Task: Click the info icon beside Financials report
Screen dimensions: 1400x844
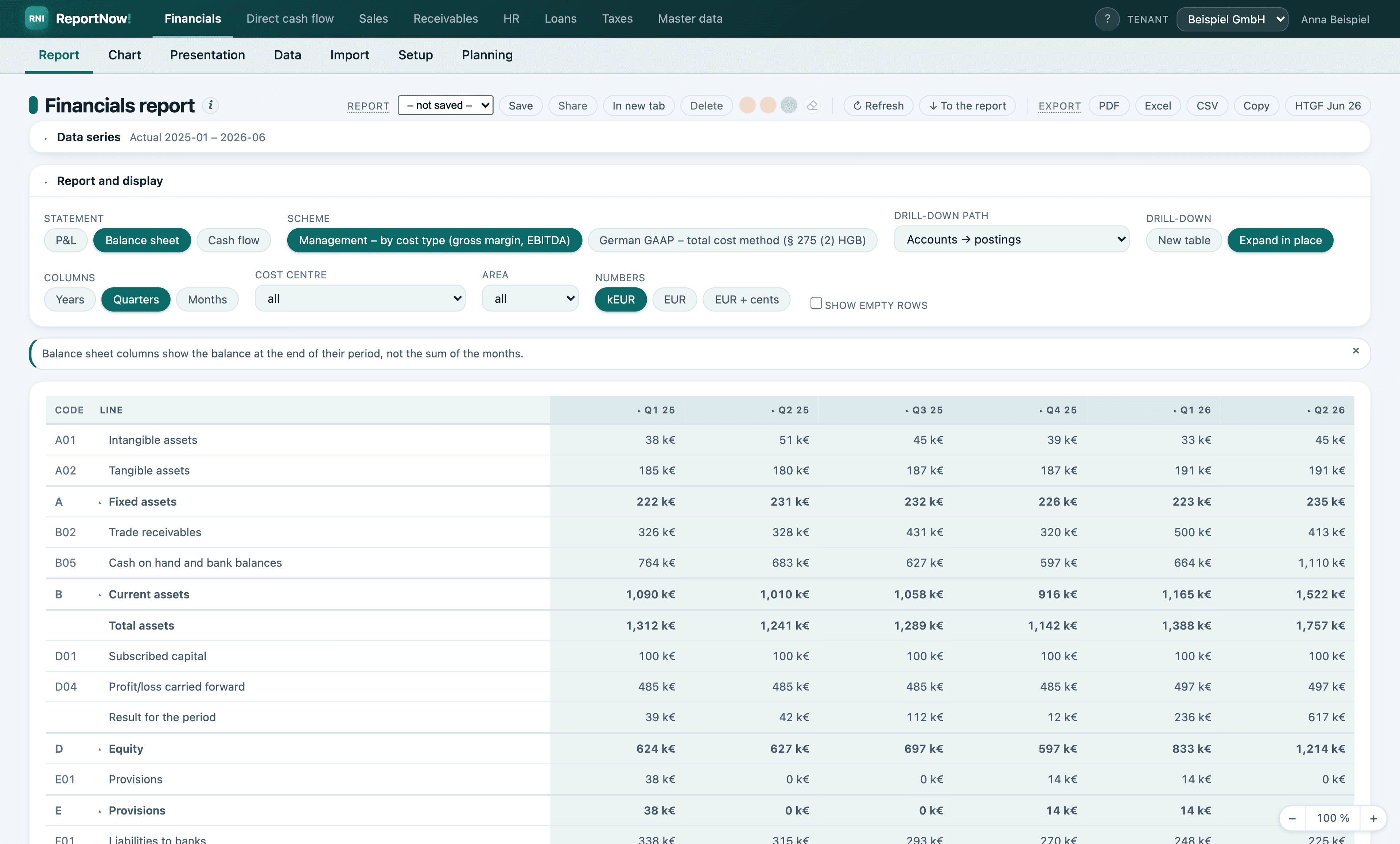Action: tap(210, 105)
